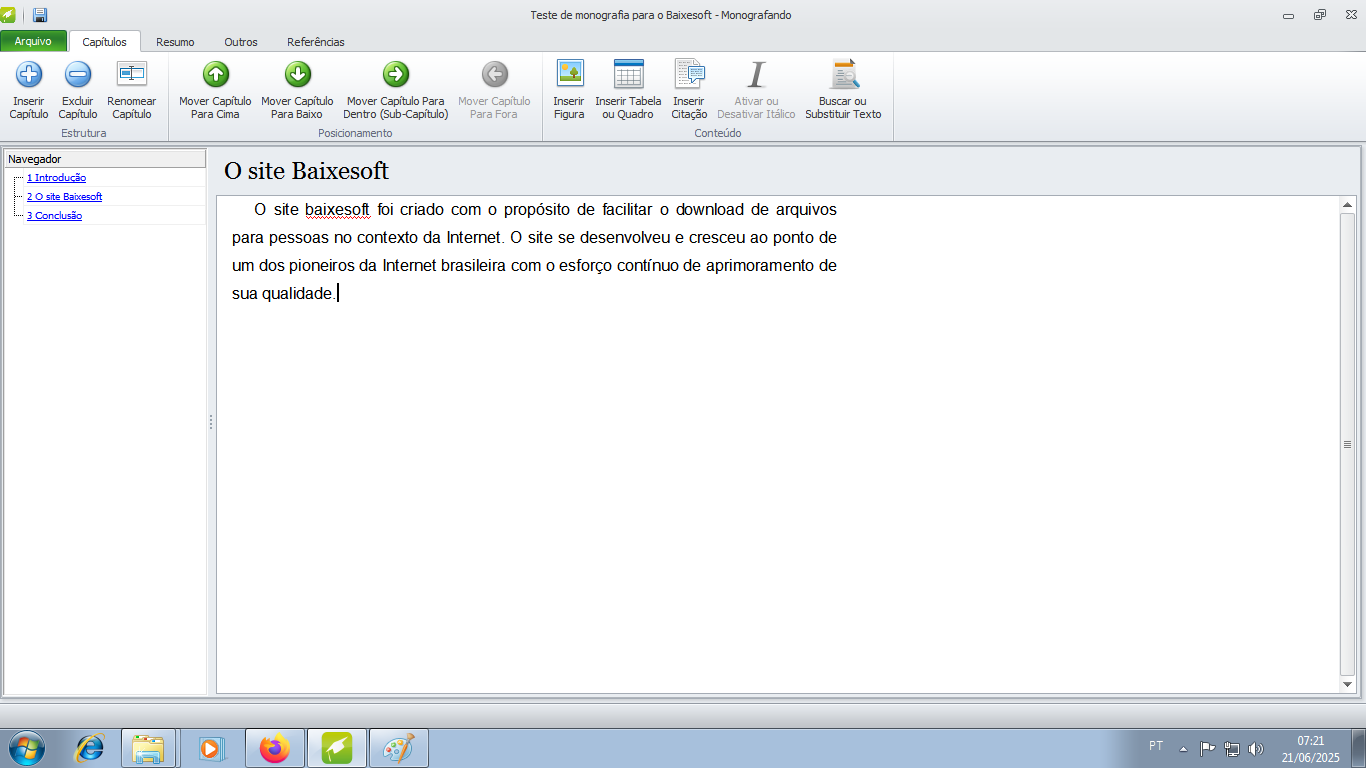
Task: Click the misspelled word baixesoft in text
Action: click(337, 210)
